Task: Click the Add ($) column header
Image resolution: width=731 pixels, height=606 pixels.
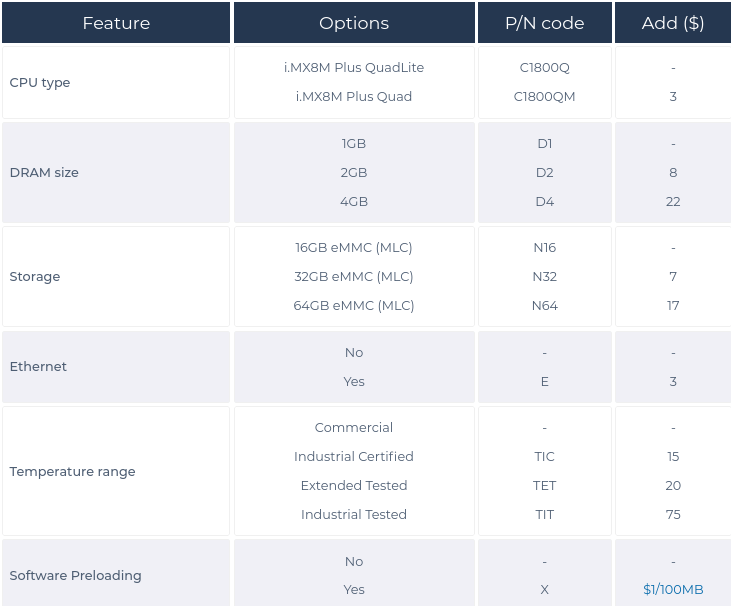Action: [673, 23]
